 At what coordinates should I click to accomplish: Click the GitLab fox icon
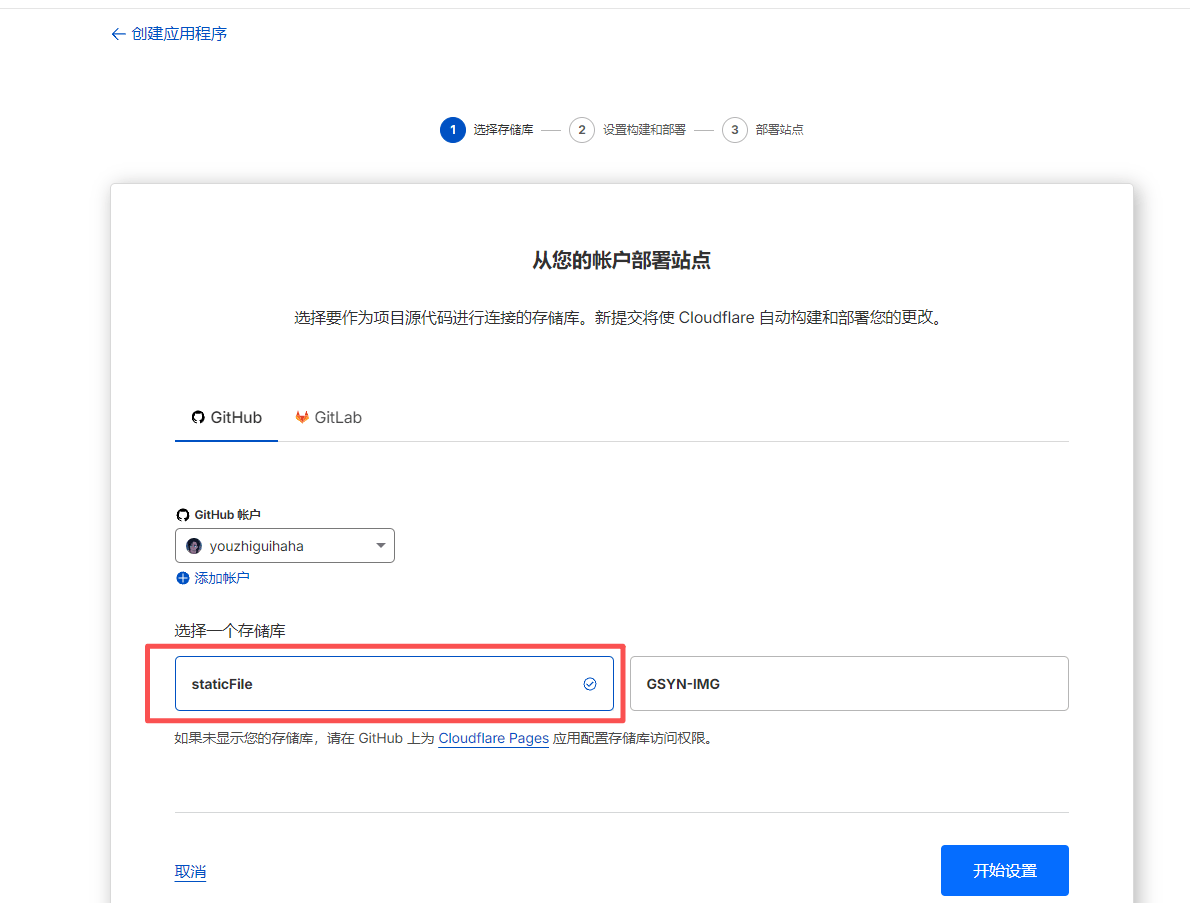[301, 417]
